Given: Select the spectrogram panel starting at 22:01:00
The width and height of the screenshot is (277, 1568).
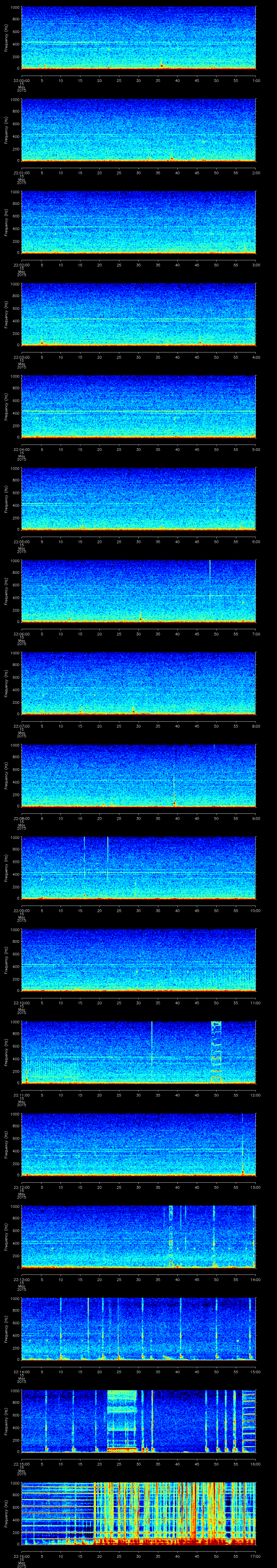Looking at the screenshot, I should click(139, 130).
